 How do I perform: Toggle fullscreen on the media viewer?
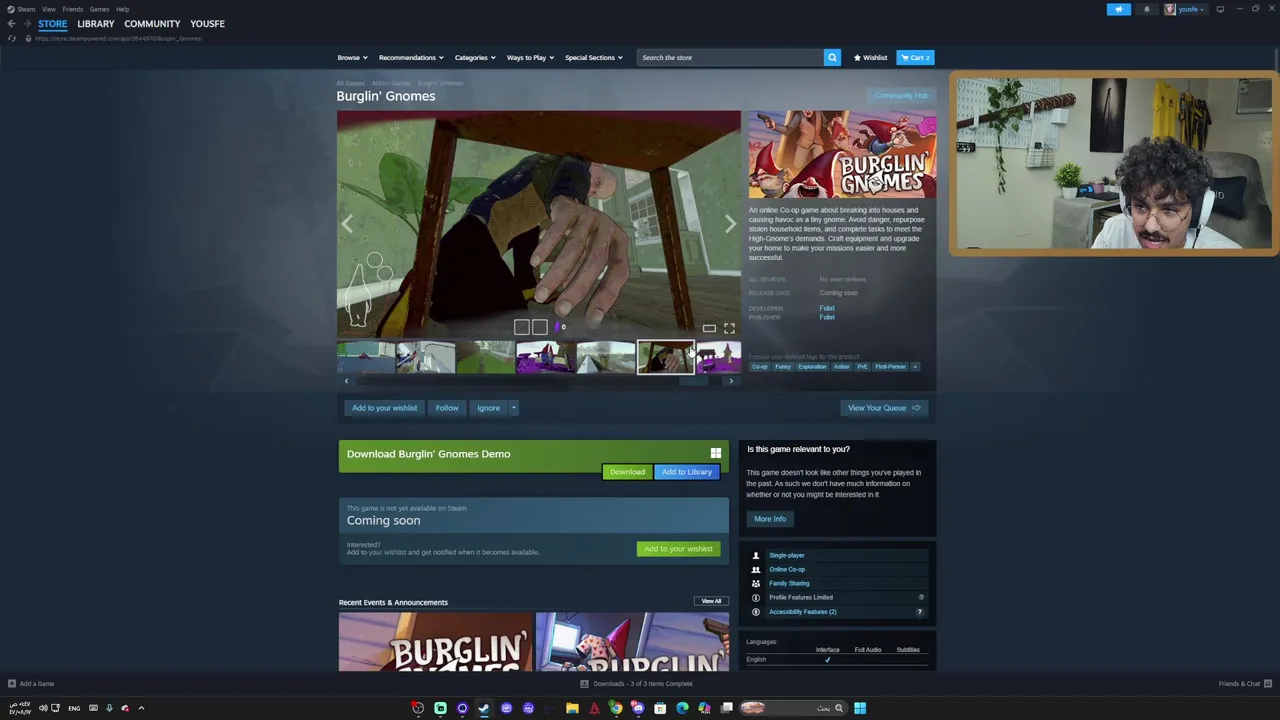point(729,328)
